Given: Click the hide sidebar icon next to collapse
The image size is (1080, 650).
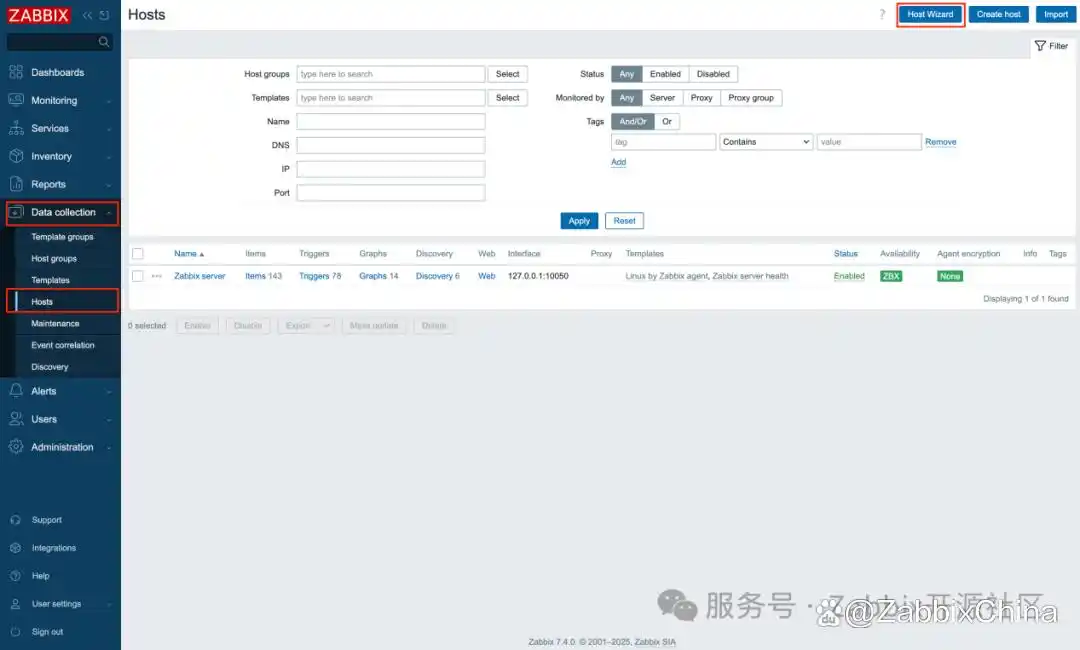Looking at the screenshot, I should pyautogui.click(x=104, y=15).
